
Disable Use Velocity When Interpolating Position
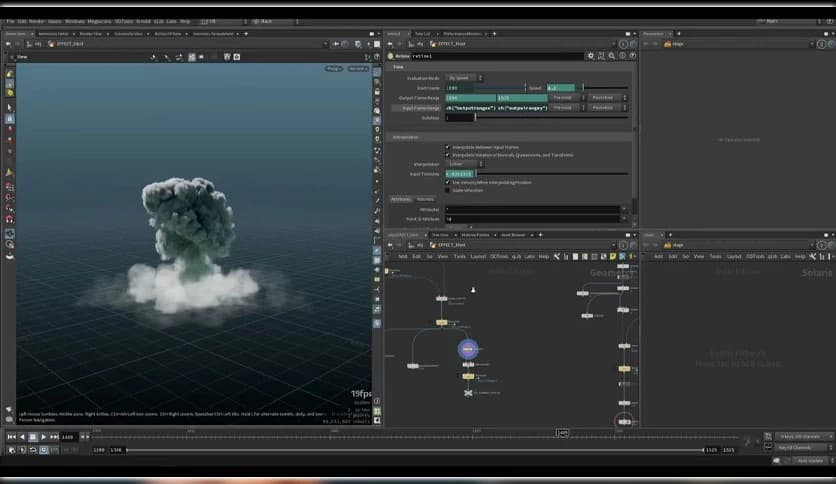tap(447, 182)
